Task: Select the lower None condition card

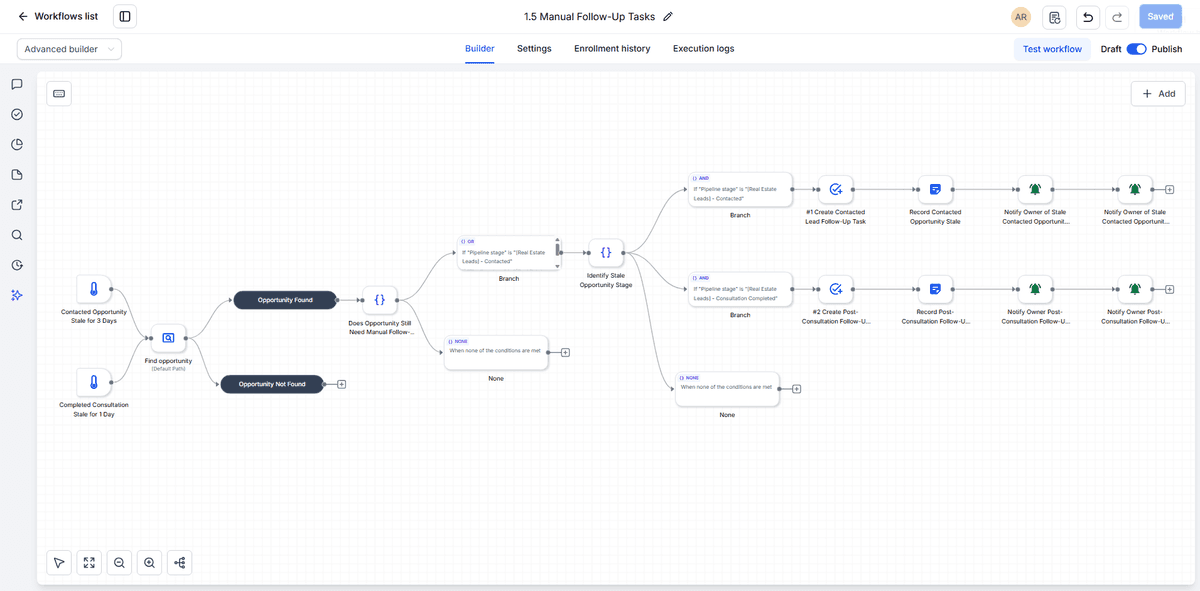Action: click(727, 388)
